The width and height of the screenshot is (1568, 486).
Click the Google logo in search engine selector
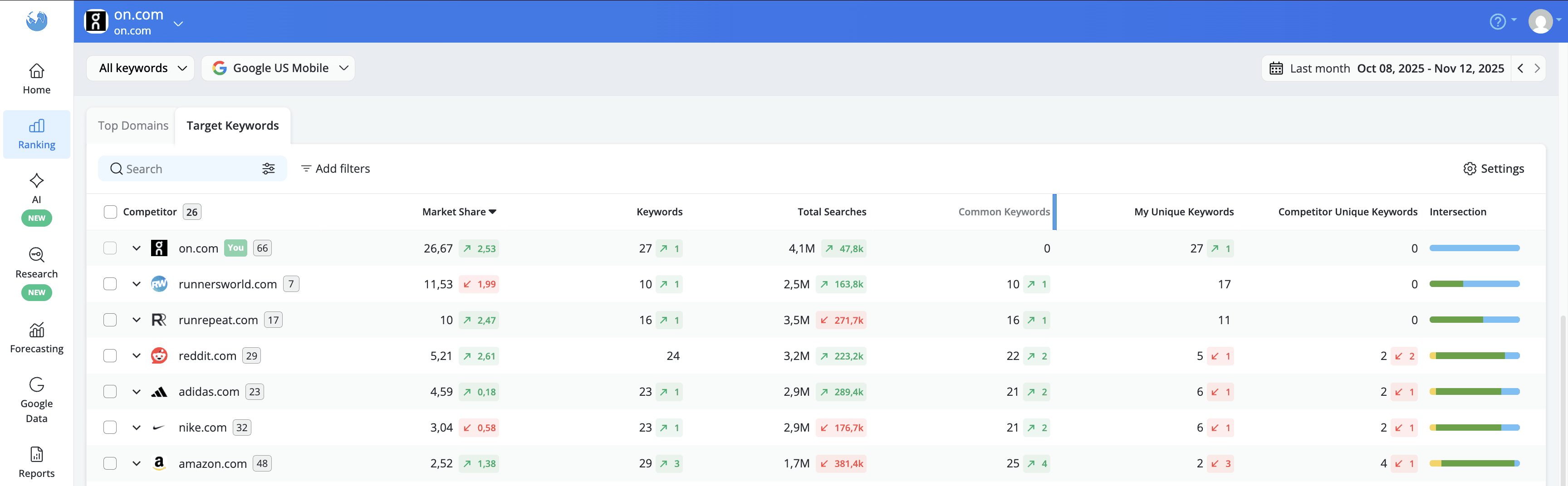[220, 68]
